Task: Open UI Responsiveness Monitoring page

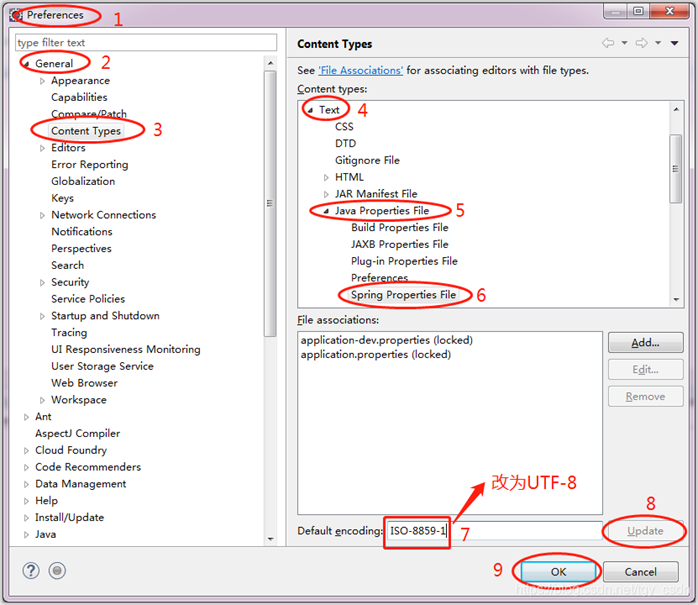Action: click(126, 349)
